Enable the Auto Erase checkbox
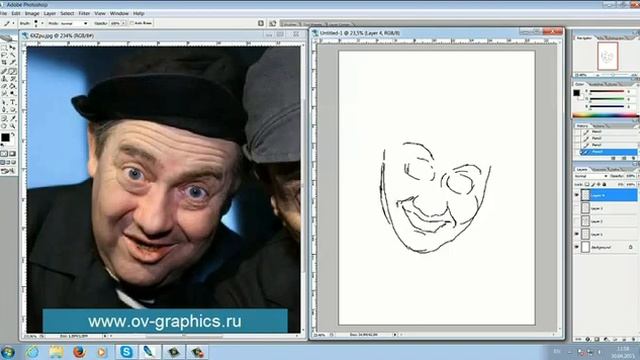 [x=132, y=23]
